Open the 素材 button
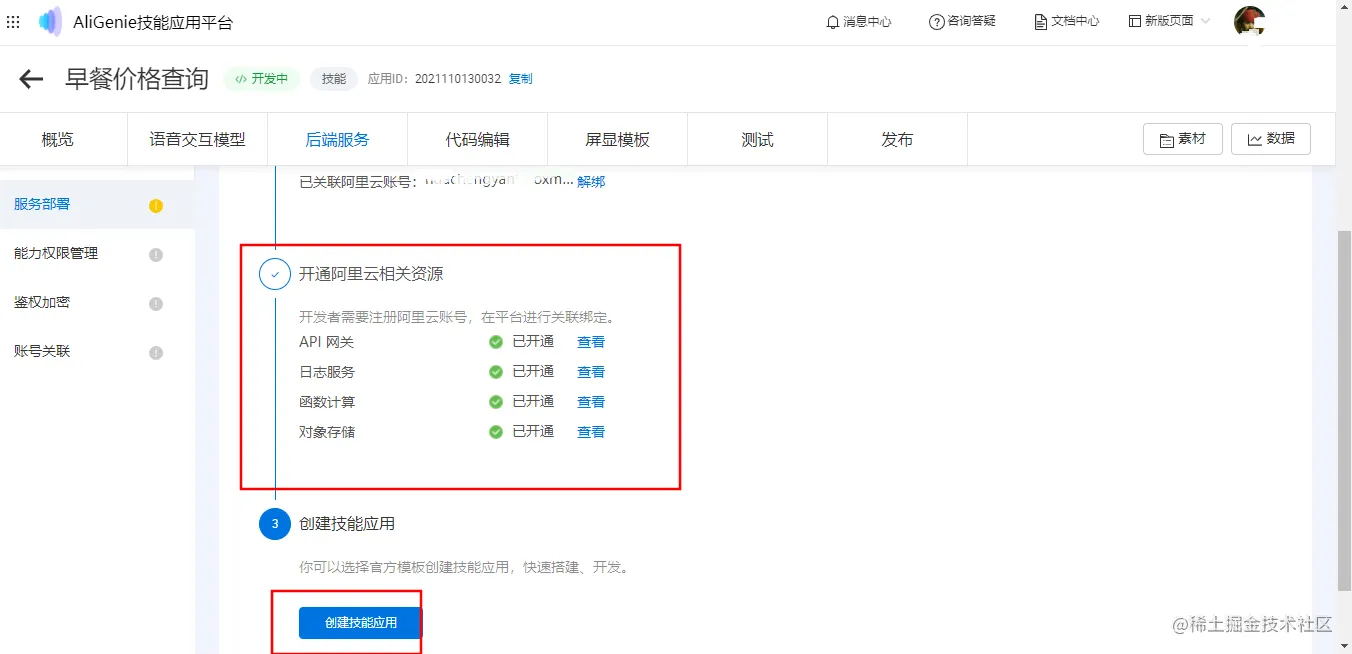The image size is (1352, 654). coord(1182,139)
